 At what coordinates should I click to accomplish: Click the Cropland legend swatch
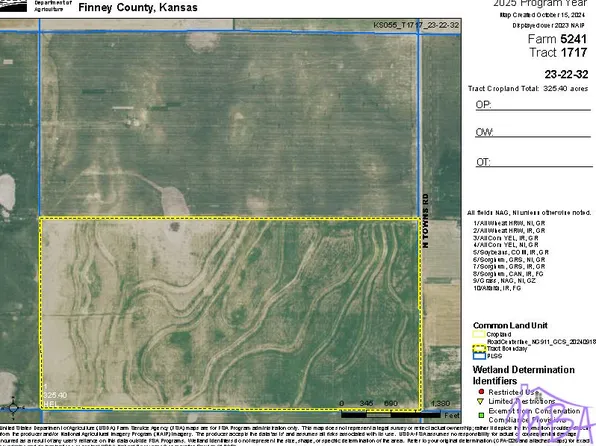[x=479, y=334]
